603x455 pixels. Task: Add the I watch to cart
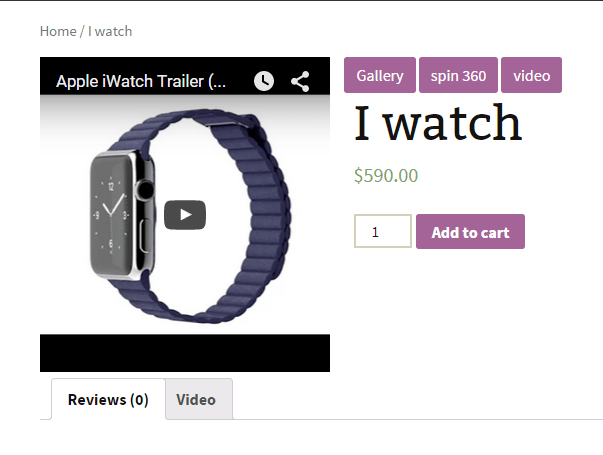(470, 232)
